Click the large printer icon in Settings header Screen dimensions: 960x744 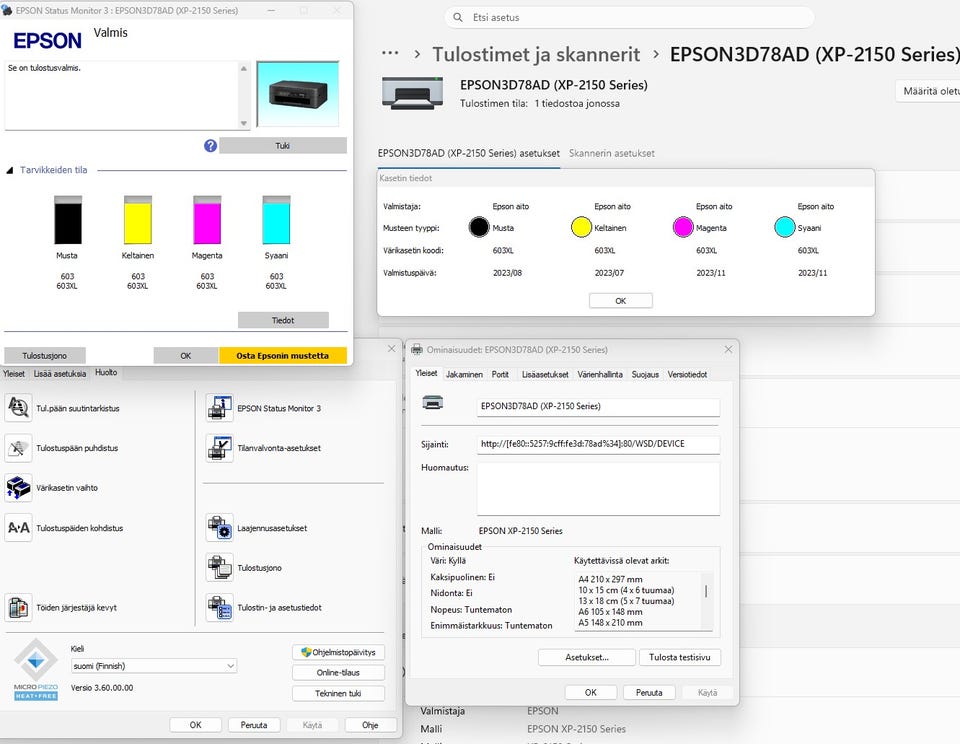(x=412, y=93)
